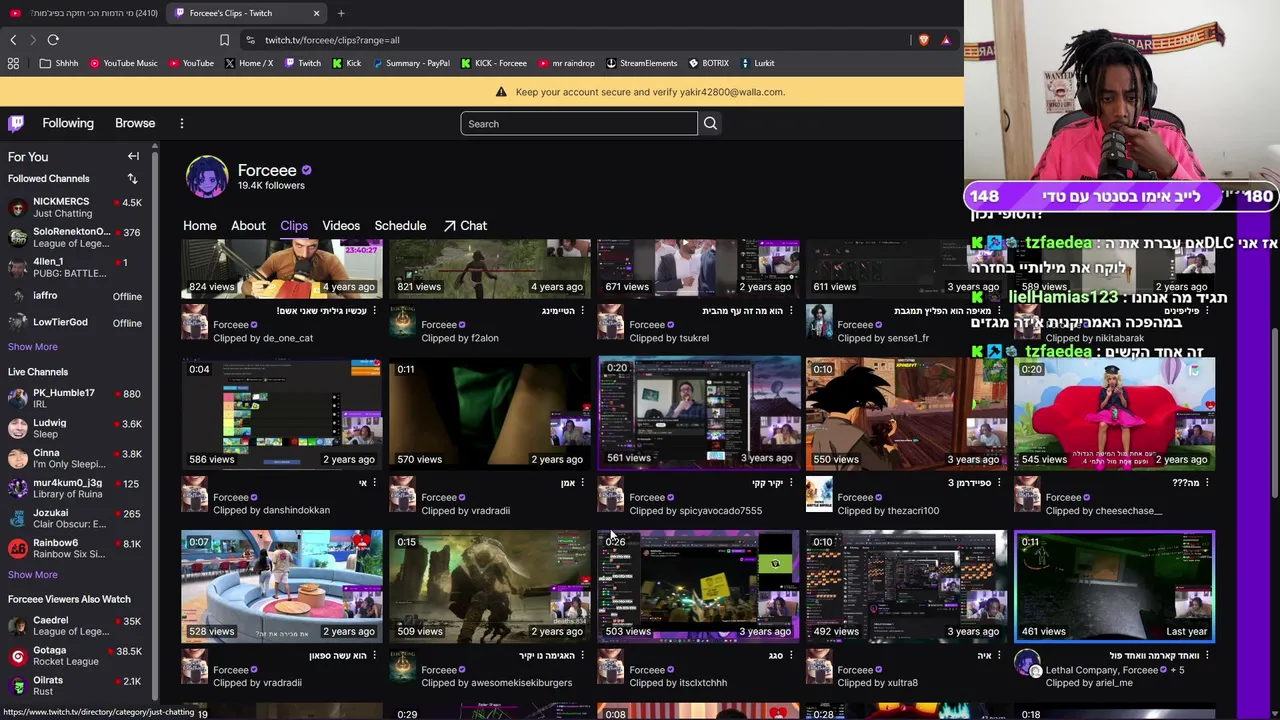Screen dimensions: 1280x720
Task: Focus the Twitch Search field
Action: [579, 124]
